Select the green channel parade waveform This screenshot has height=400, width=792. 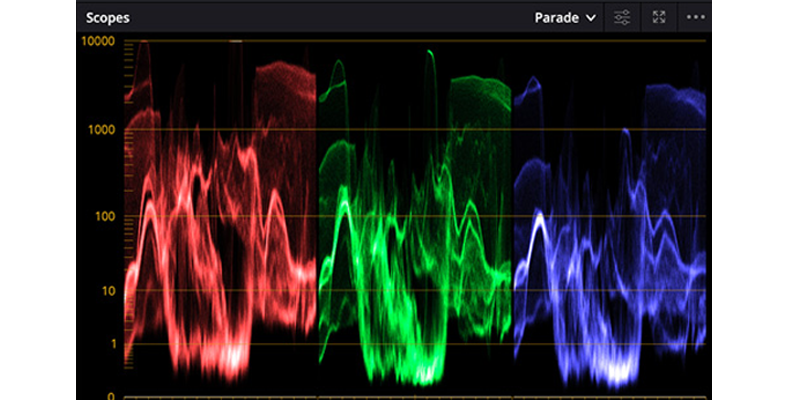coord(415,217)
